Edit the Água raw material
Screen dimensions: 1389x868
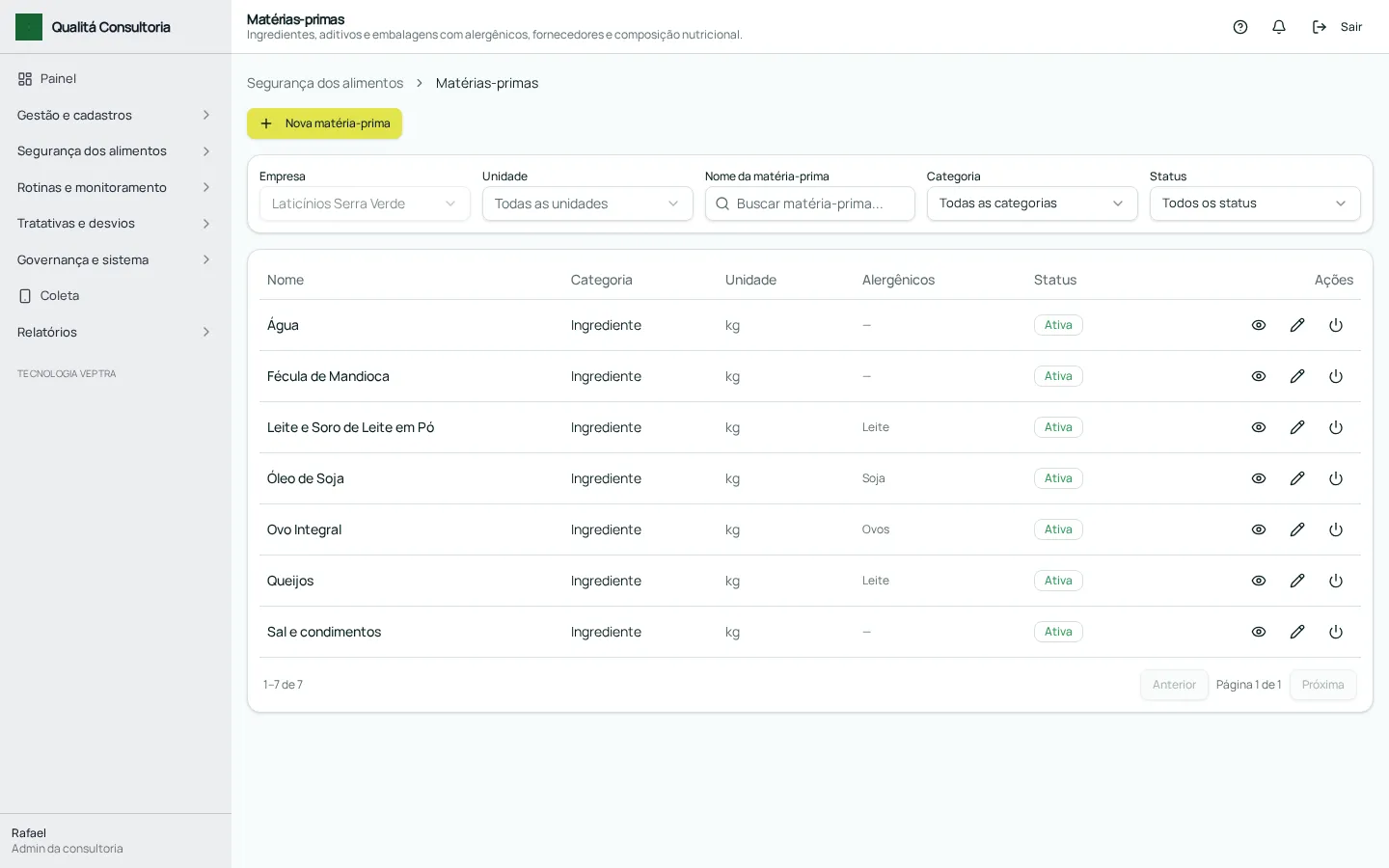pos(1297,325)
